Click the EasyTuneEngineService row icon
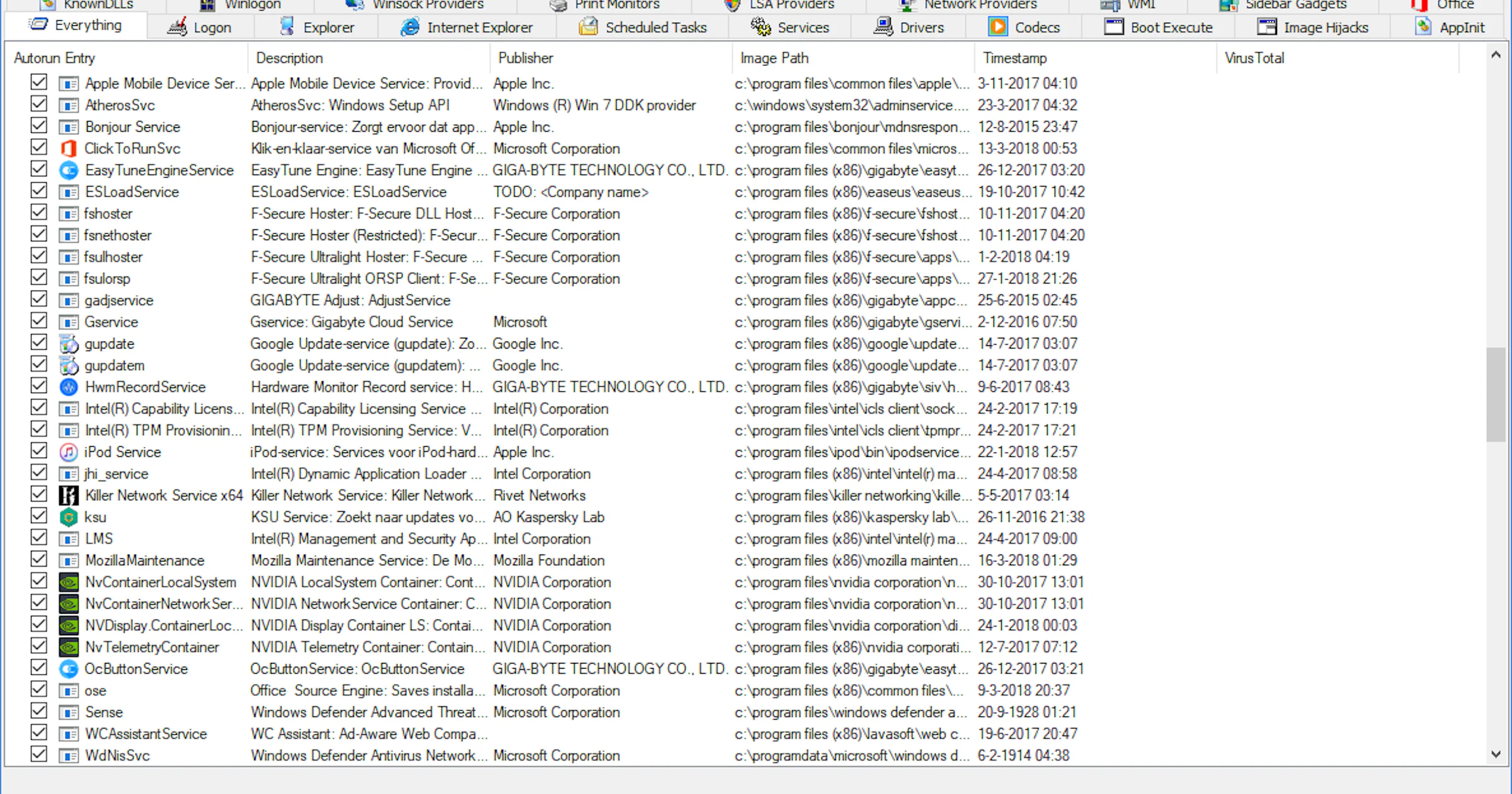This screenshot has height=794, width=1512. [69, 170]
